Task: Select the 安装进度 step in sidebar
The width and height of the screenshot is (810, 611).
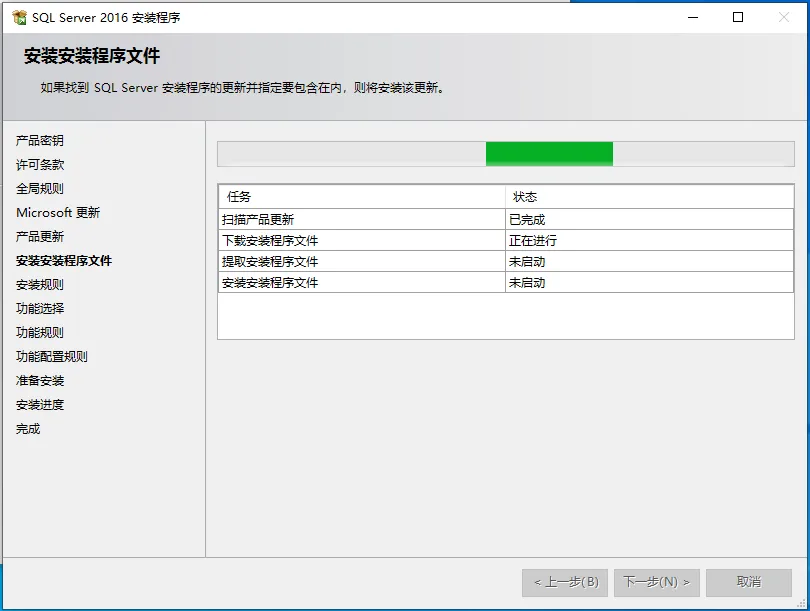Action: 40,404
